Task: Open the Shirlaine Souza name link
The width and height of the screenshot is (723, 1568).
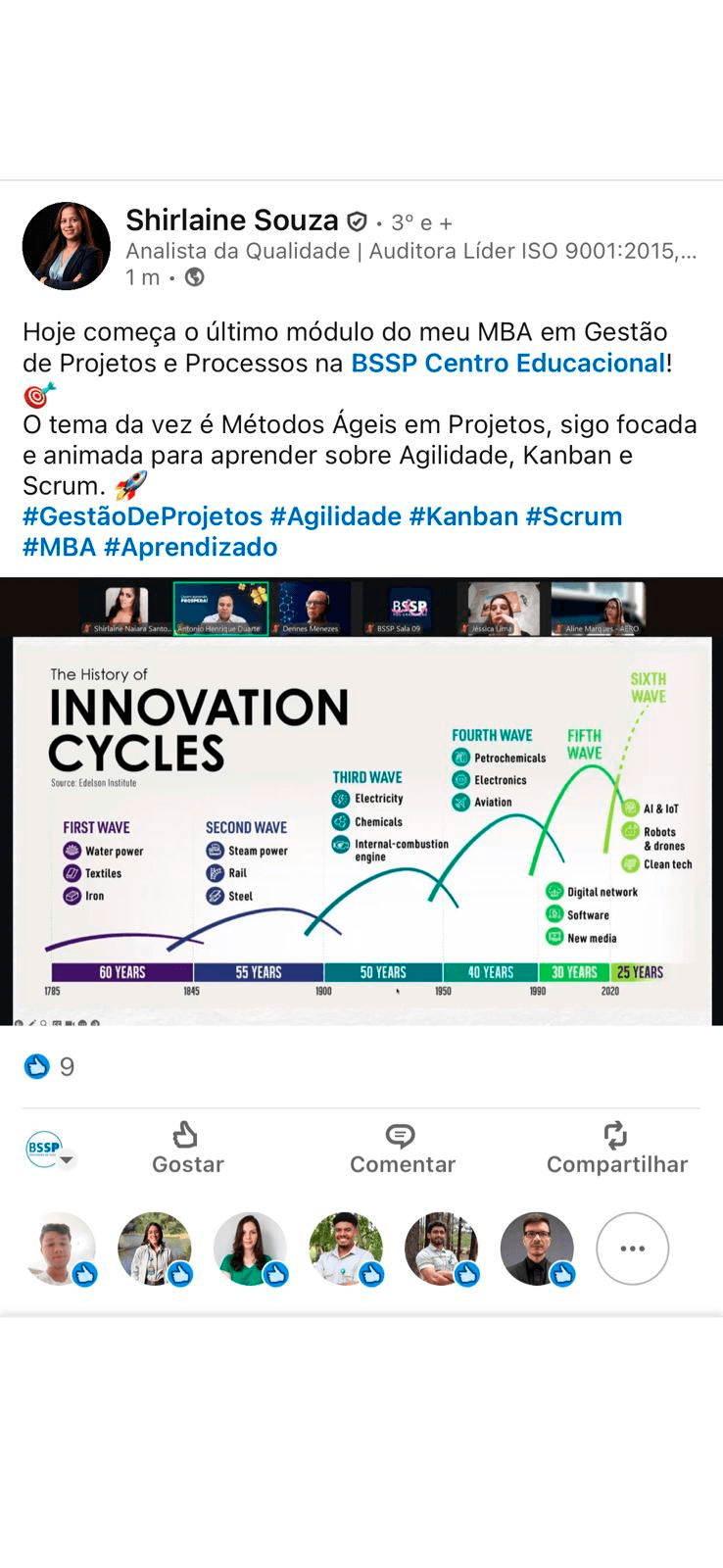Action: [231, 220]
